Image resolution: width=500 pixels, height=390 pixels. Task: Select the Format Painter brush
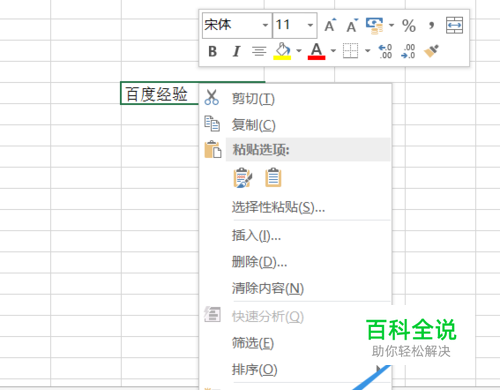pos(431,51)
